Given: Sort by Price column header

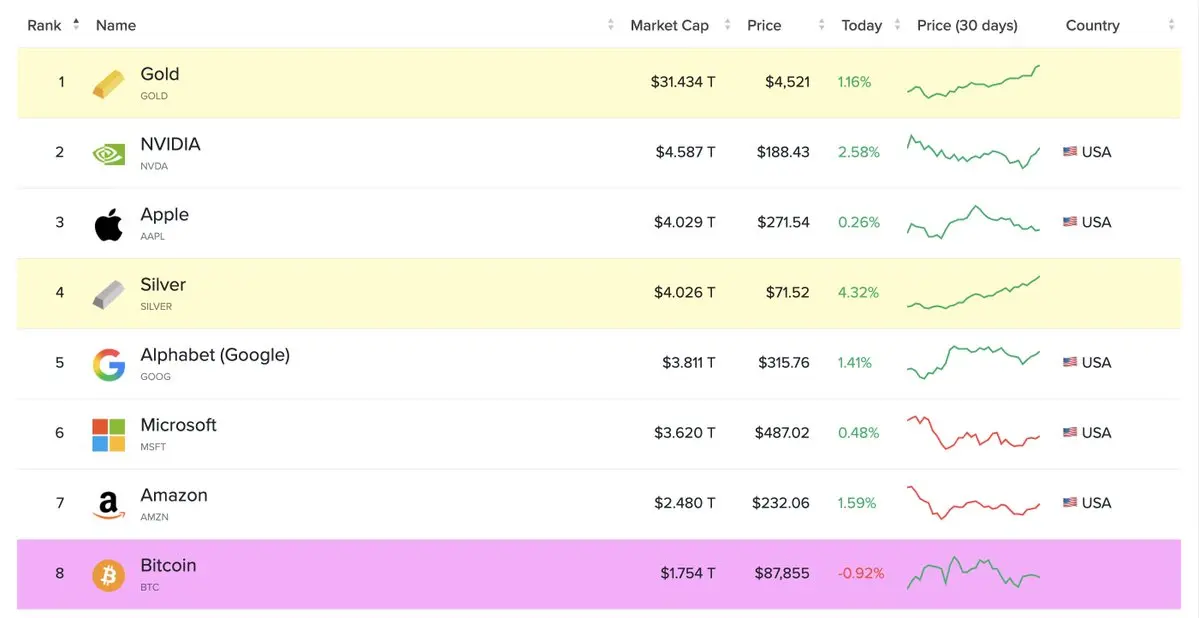Looking at the screenshot, I should [764, 26].
